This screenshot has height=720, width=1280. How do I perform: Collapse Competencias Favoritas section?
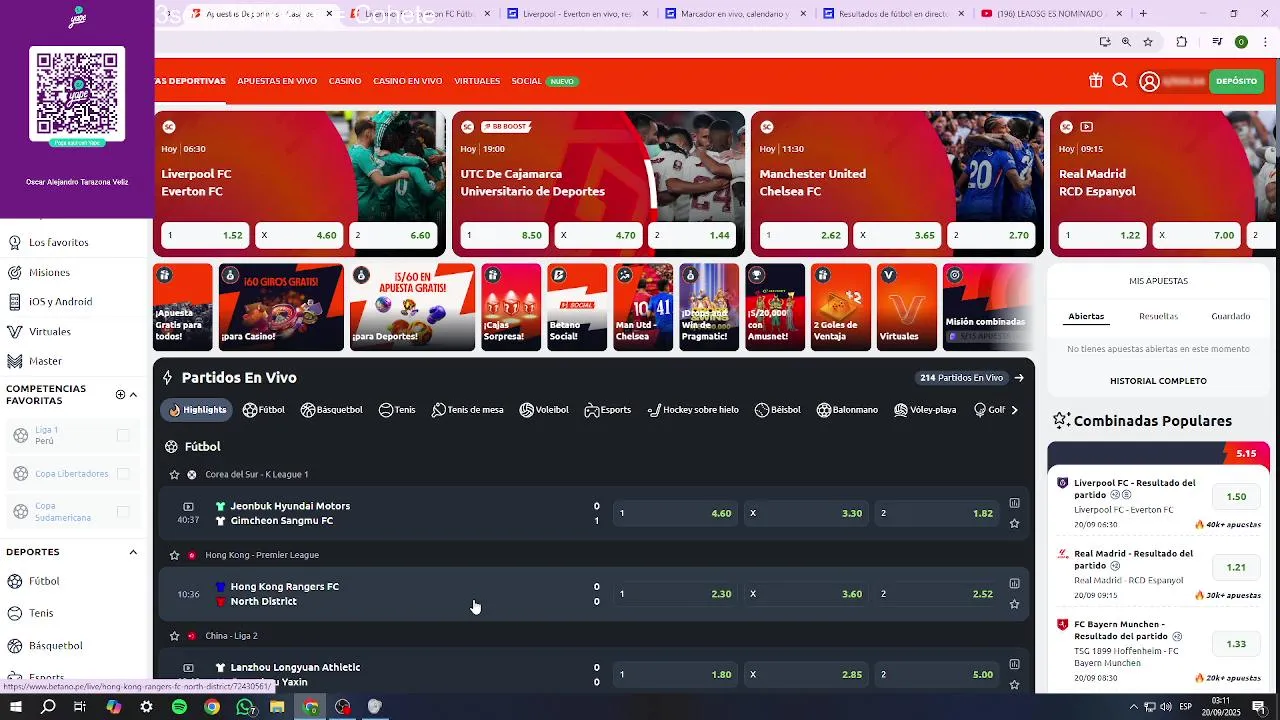pyautogui.click(x=133, y=394)
